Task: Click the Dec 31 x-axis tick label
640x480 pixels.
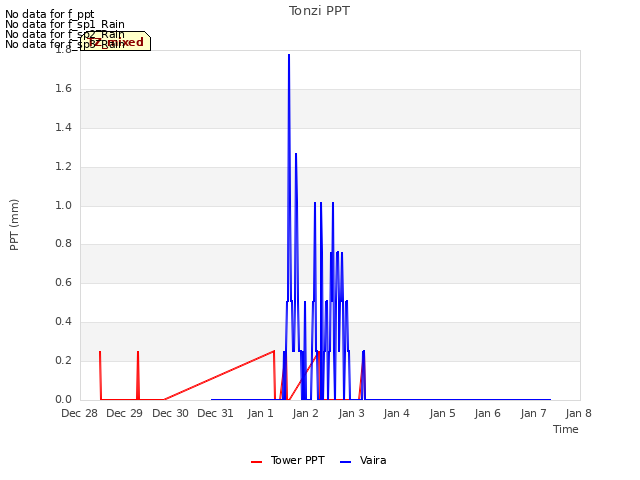Action: [x=215, y=413]
